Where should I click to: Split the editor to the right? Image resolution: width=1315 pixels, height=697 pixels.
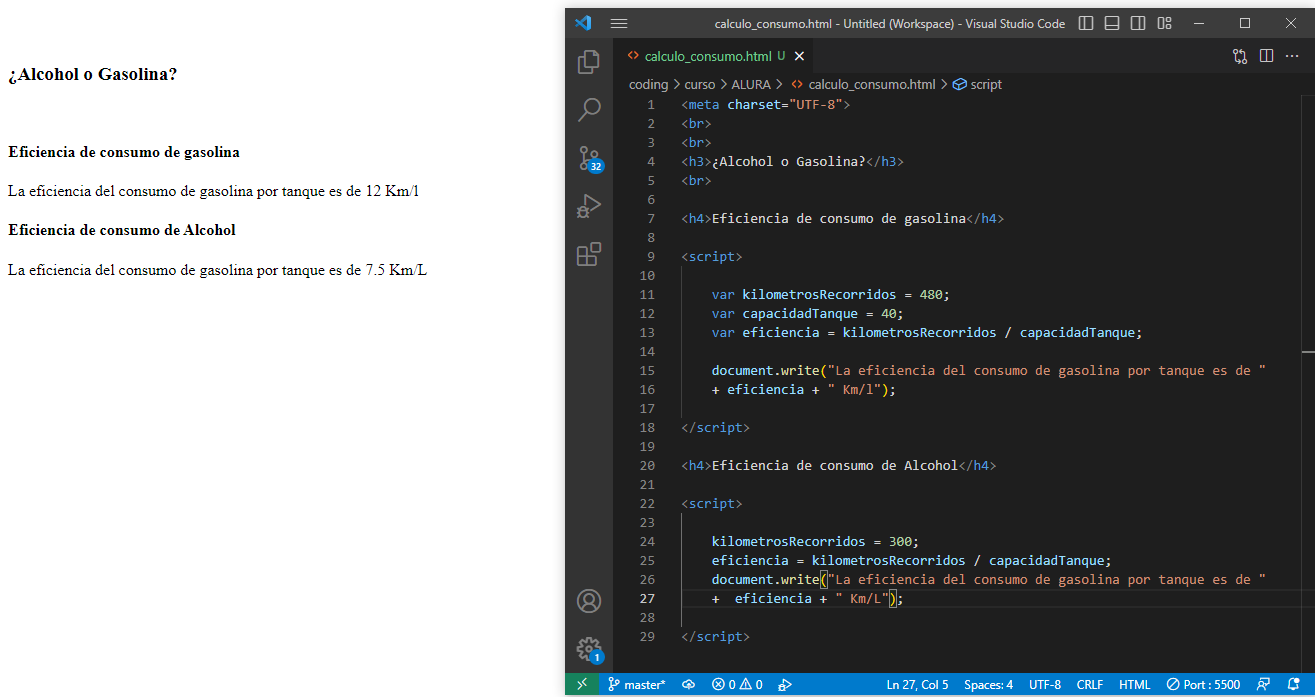pyautogui.click(x=1266, y=56)
